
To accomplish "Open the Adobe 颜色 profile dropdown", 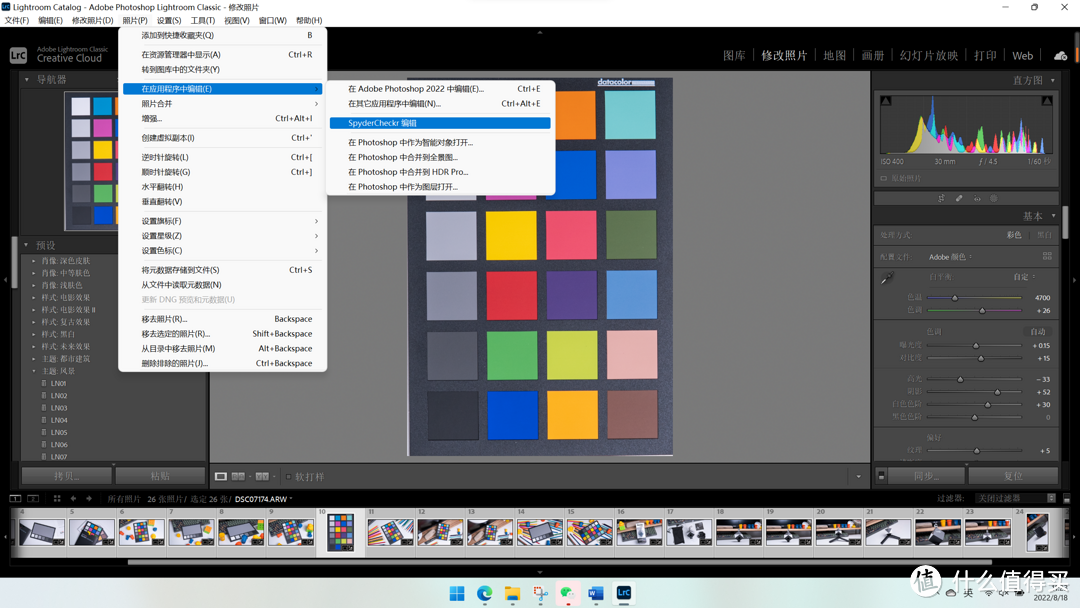I will (951, 257).
